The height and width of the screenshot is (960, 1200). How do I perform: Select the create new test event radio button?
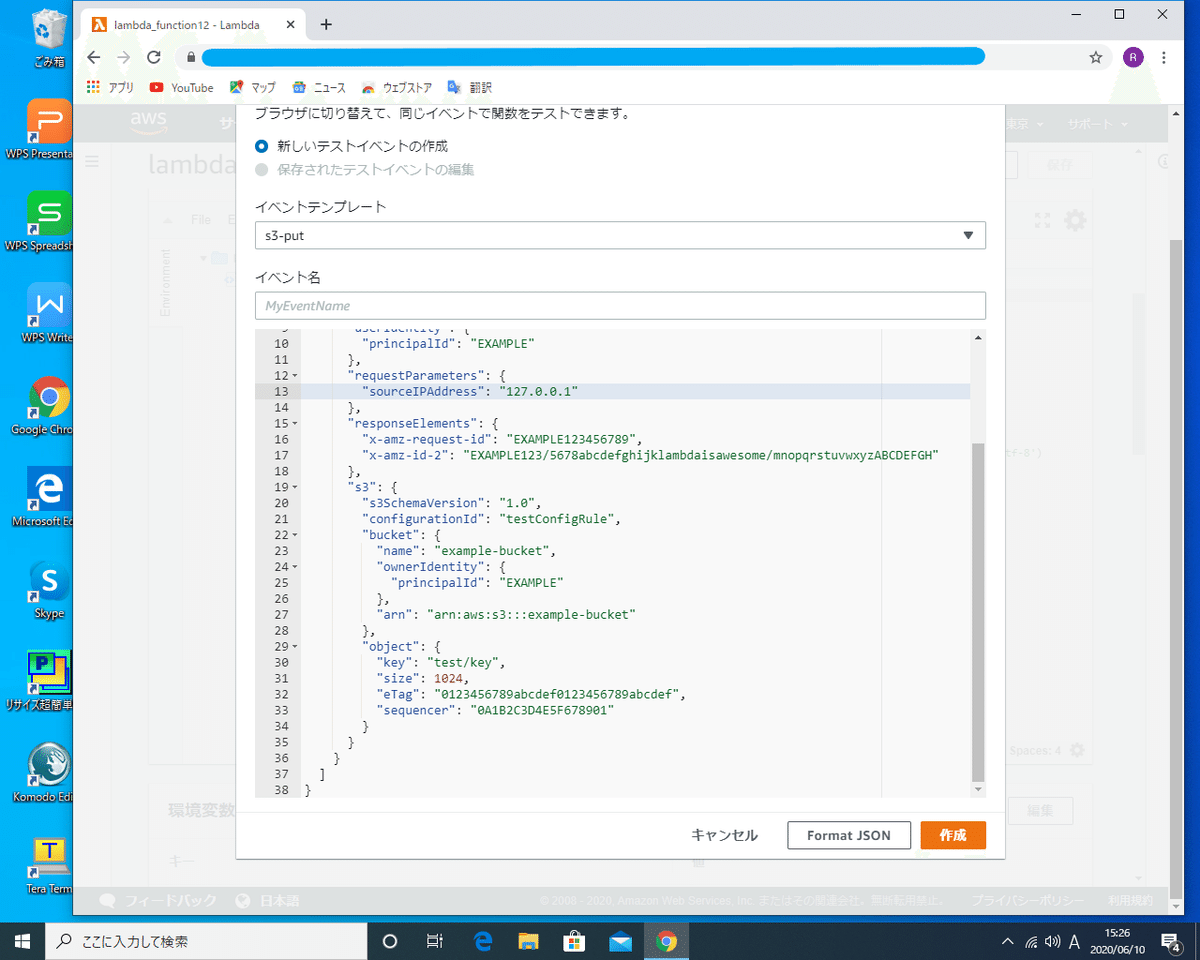point(262,146)
